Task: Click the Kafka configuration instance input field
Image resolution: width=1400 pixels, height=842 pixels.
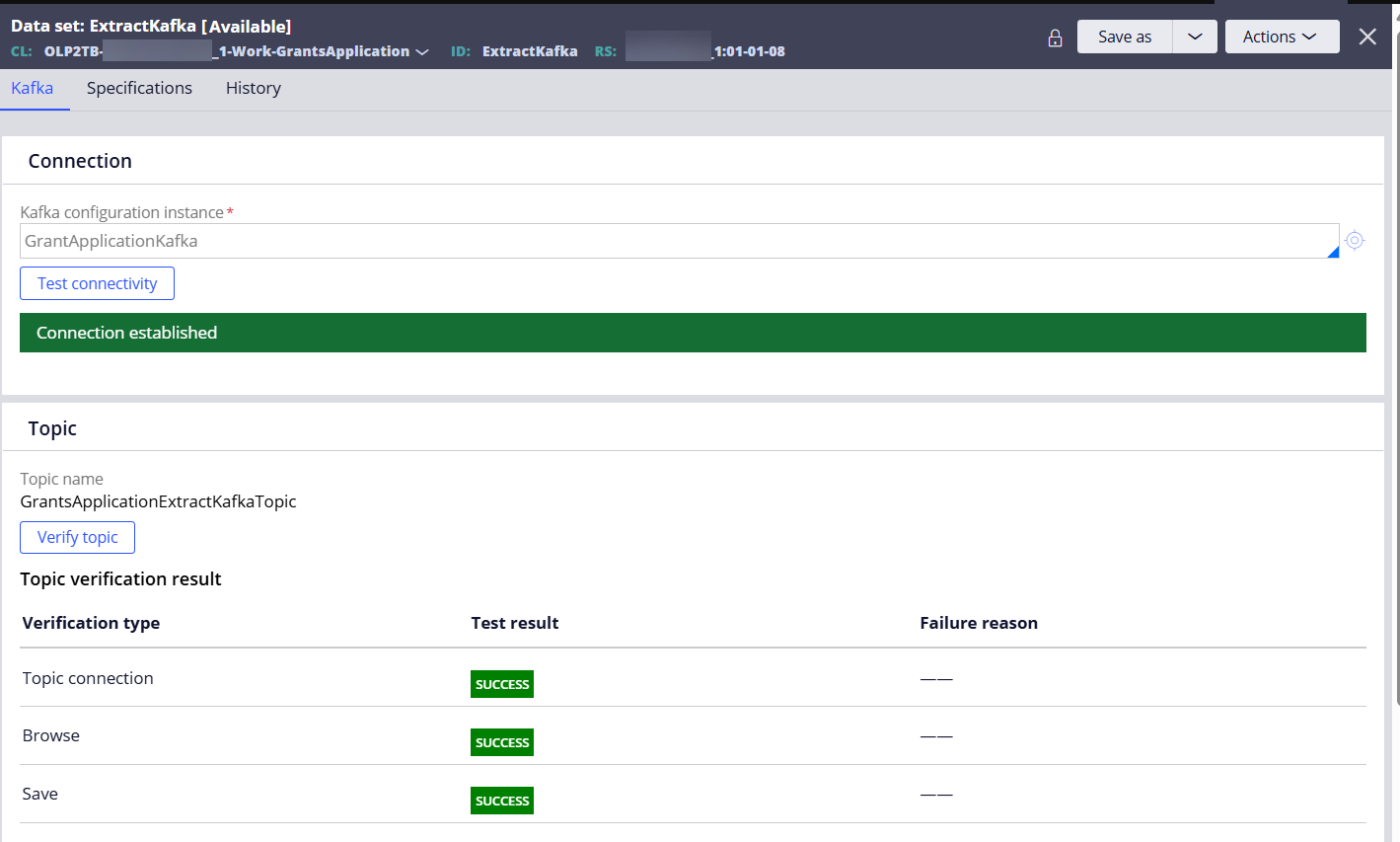Action: click(x=679, y=241)
